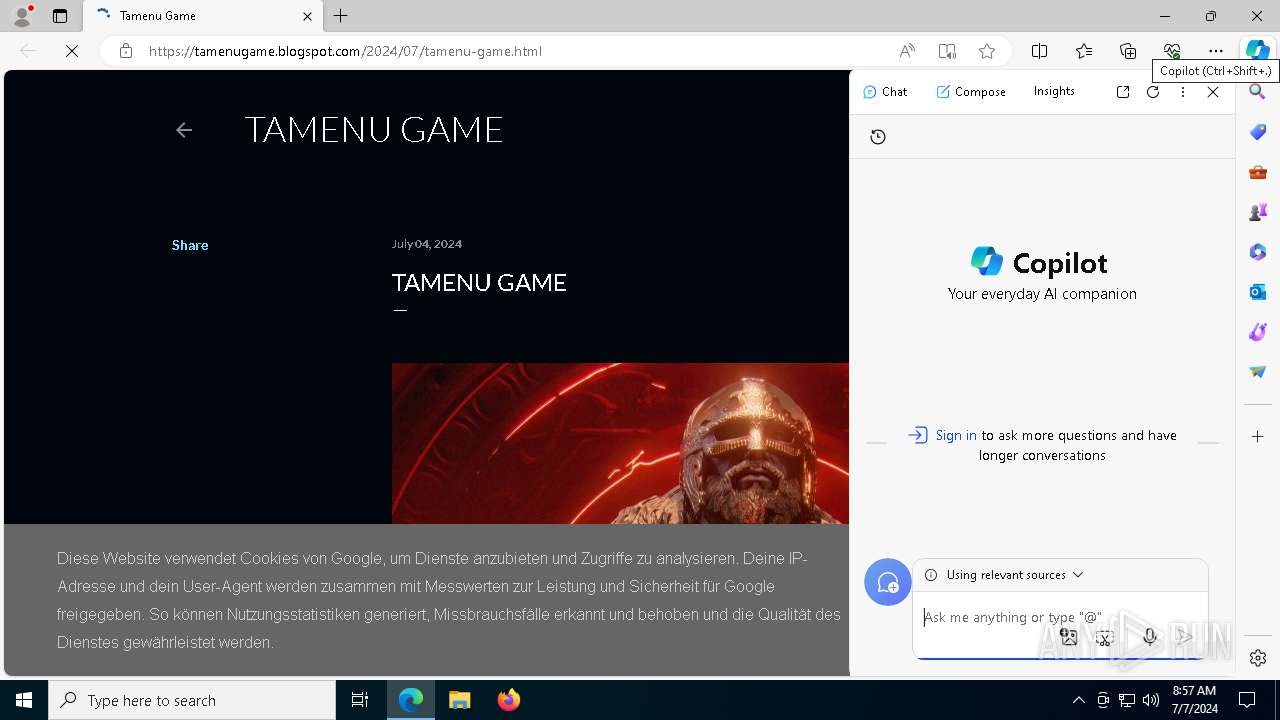Image resolution: width=1280 pixels, height=720 pixels.
Task: Click the July 04, 2024 date
Action: (427, 244)
